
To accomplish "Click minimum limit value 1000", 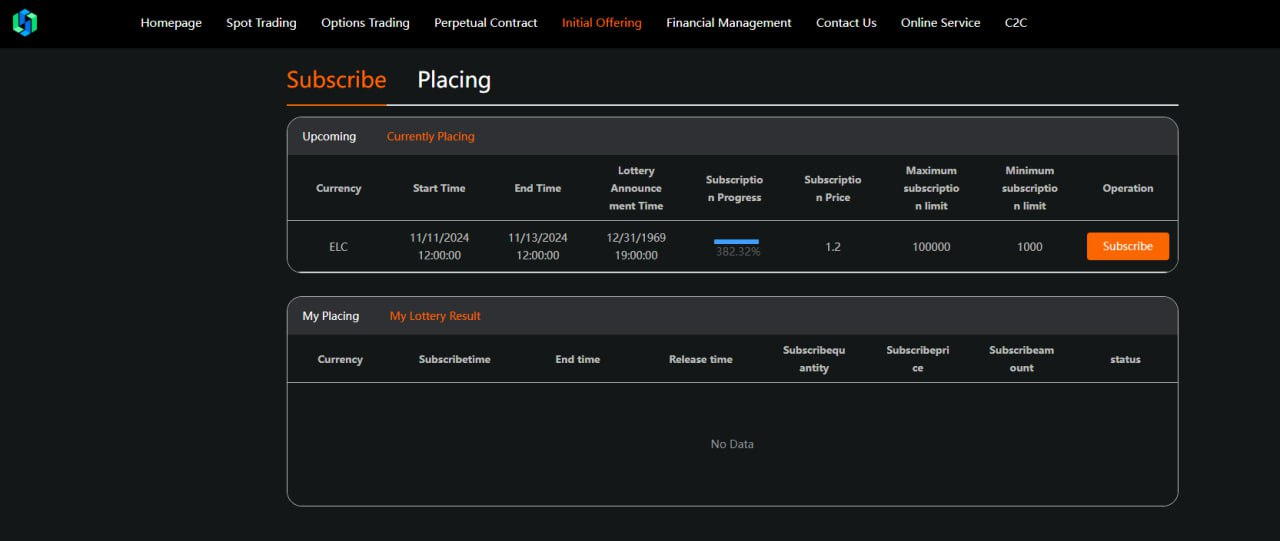I will point(1030,247).
